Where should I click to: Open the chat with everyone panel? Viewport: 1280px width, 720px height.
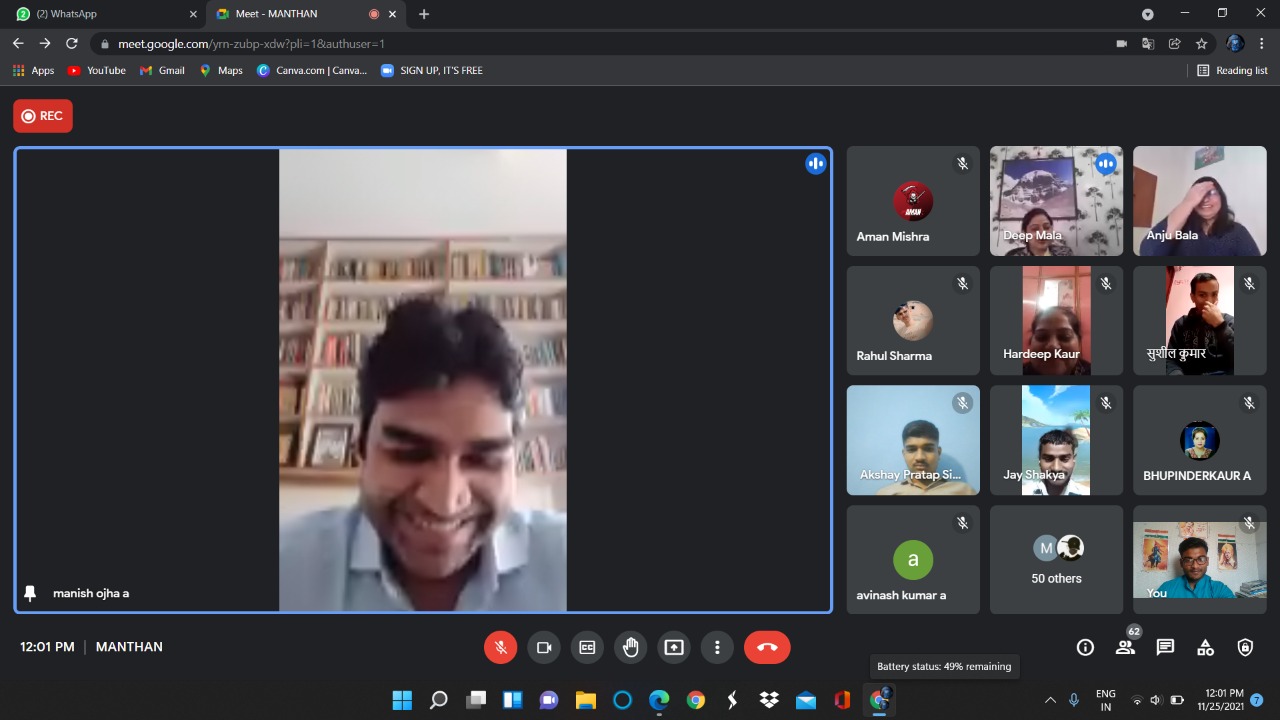pos(1165,647)
